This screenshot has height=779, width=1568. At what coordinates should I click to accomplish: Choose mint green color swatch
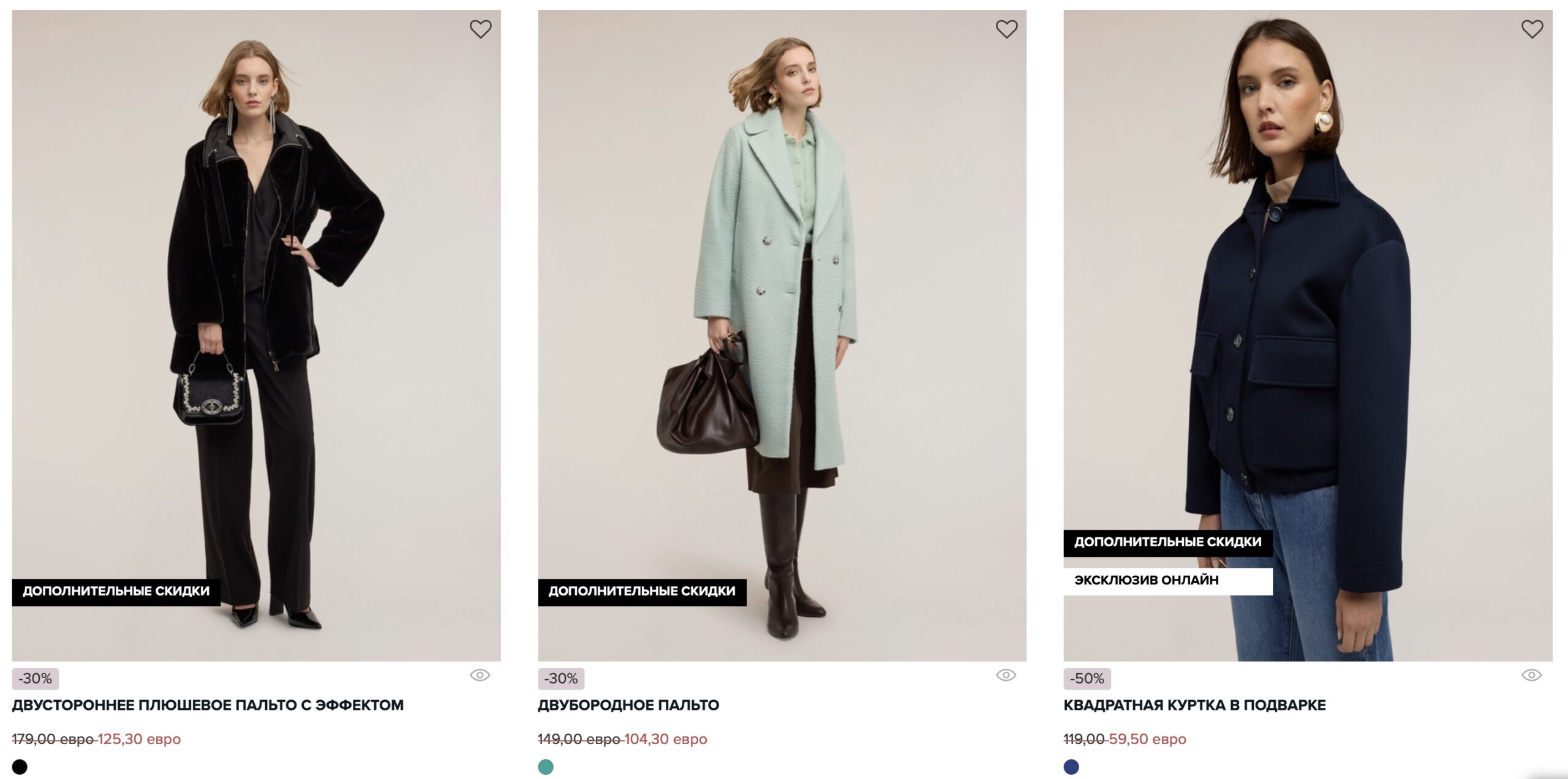[546, 767]
